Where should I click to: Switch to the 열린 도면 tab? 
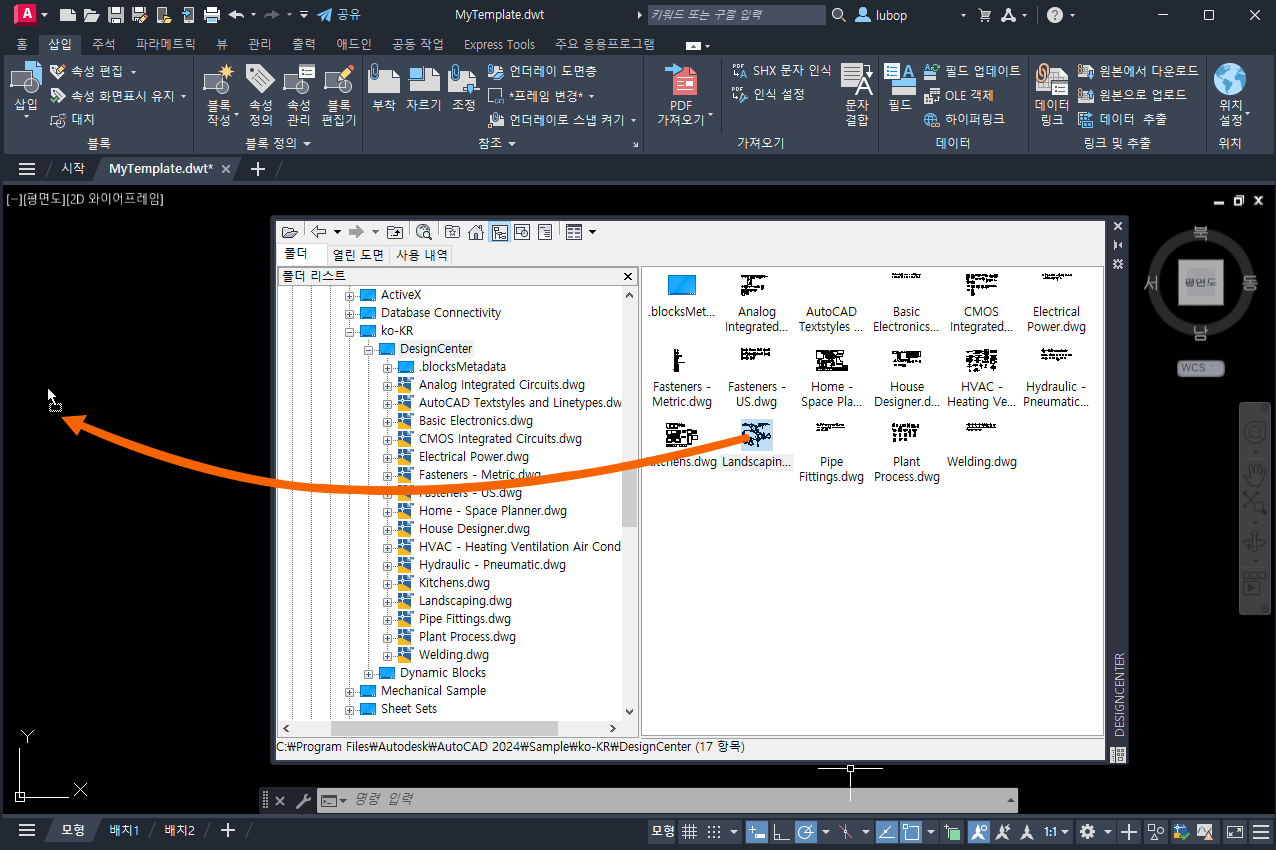pos(359,255)
